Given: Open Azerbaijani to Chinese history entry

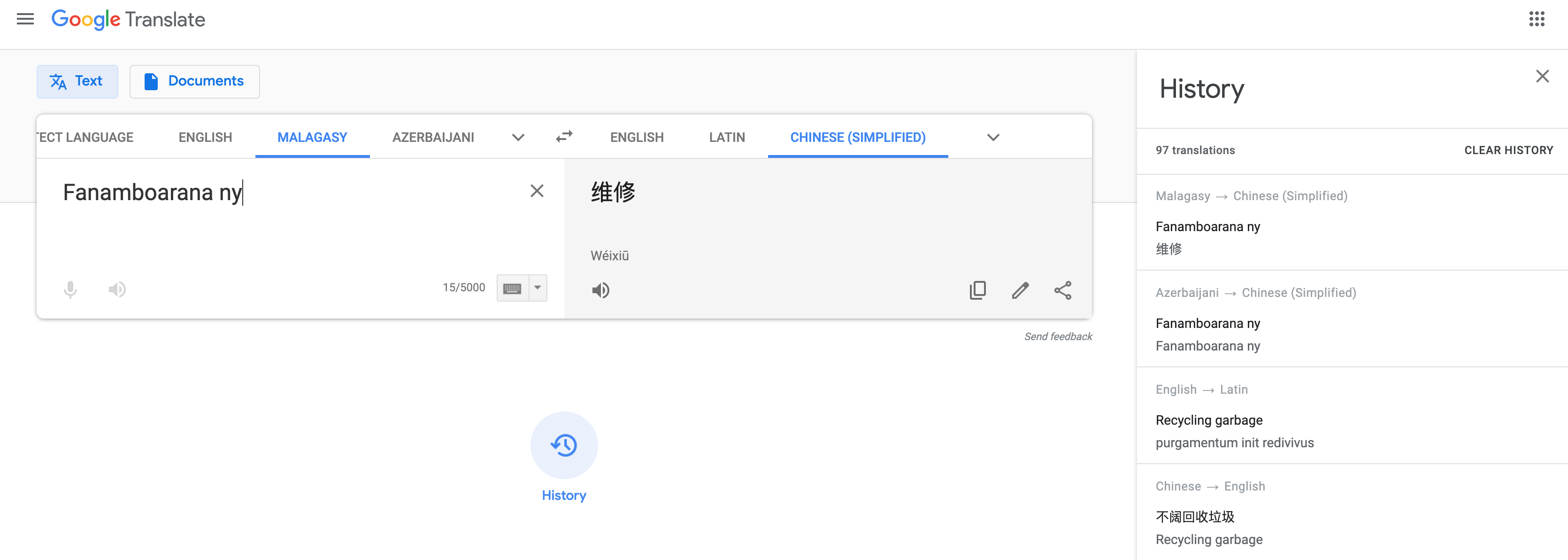Looking at the screenshot, I should coord(1352,319).
